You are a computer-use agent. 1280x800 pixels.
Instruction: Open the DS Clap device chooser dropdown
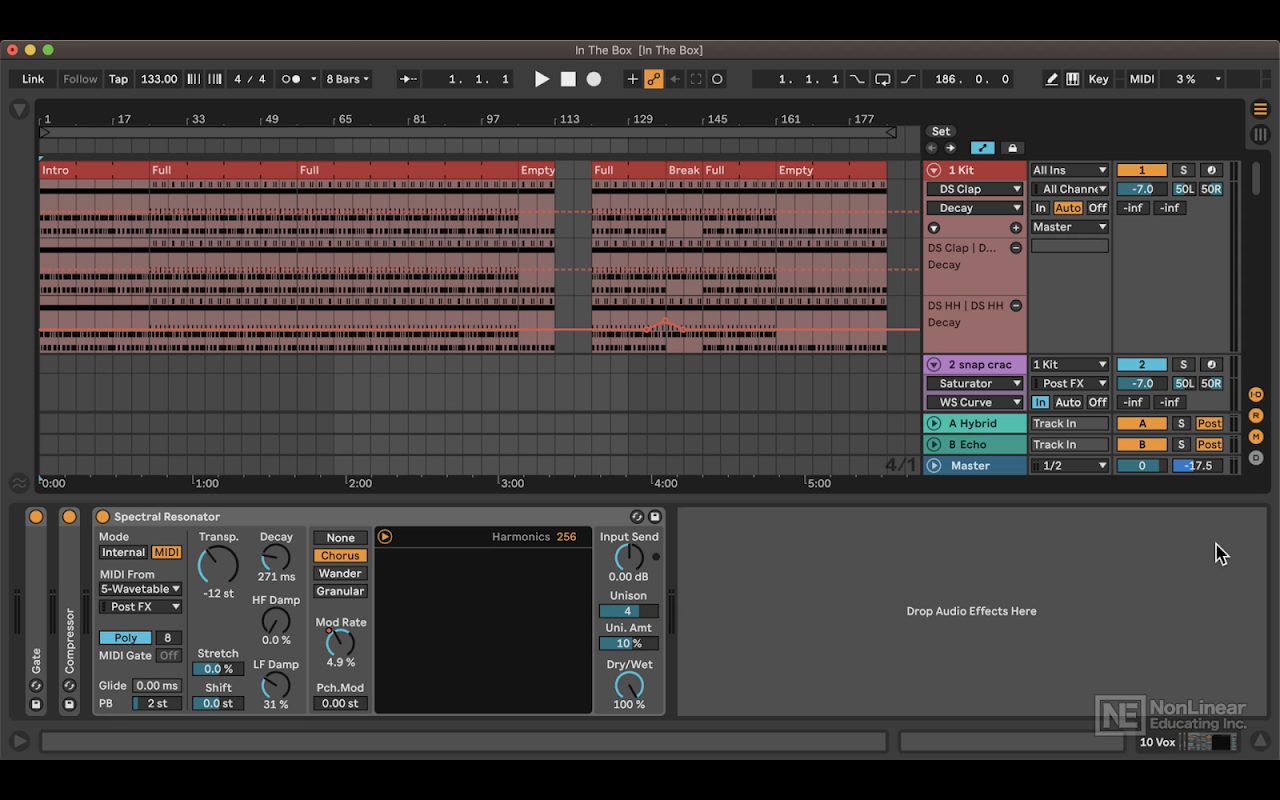coord(974,189)
